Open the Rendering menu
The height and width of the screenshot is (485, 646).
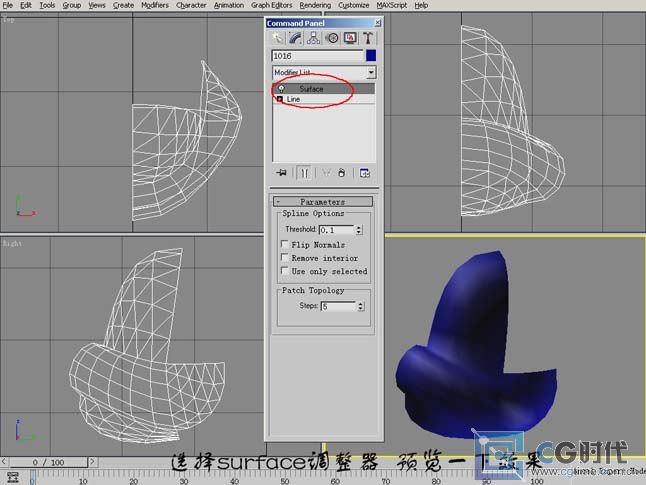[x=315, y=5]
